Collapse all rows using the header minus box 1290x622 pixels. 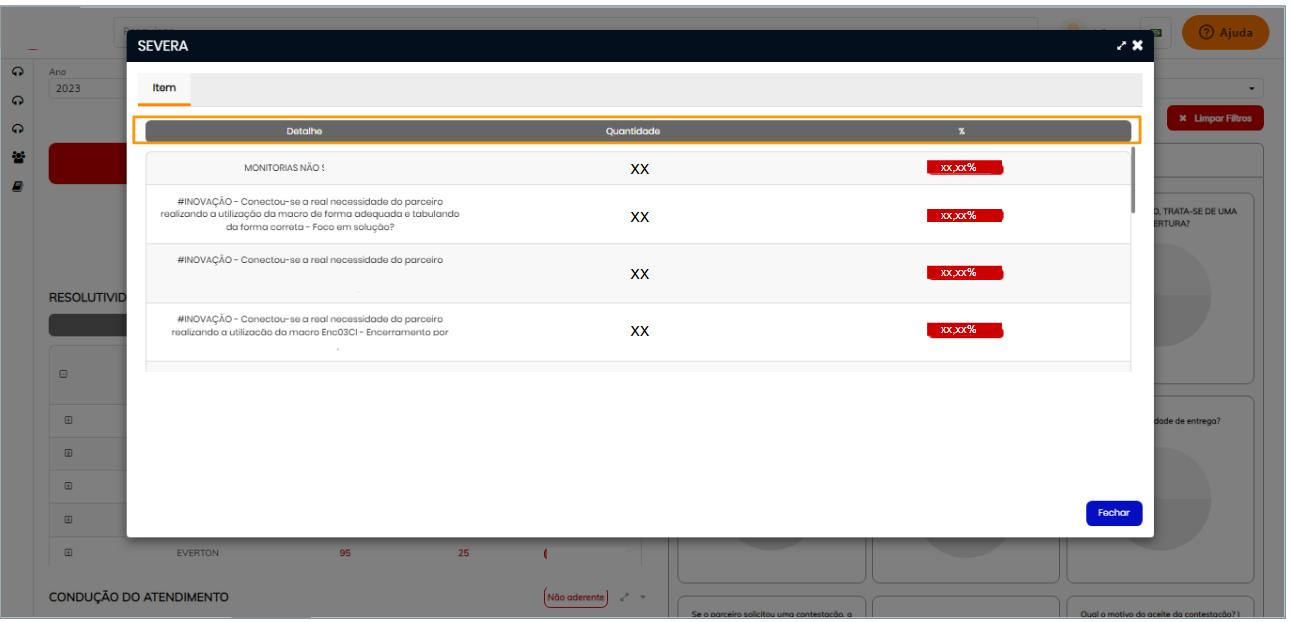click(x=63, y=374)
